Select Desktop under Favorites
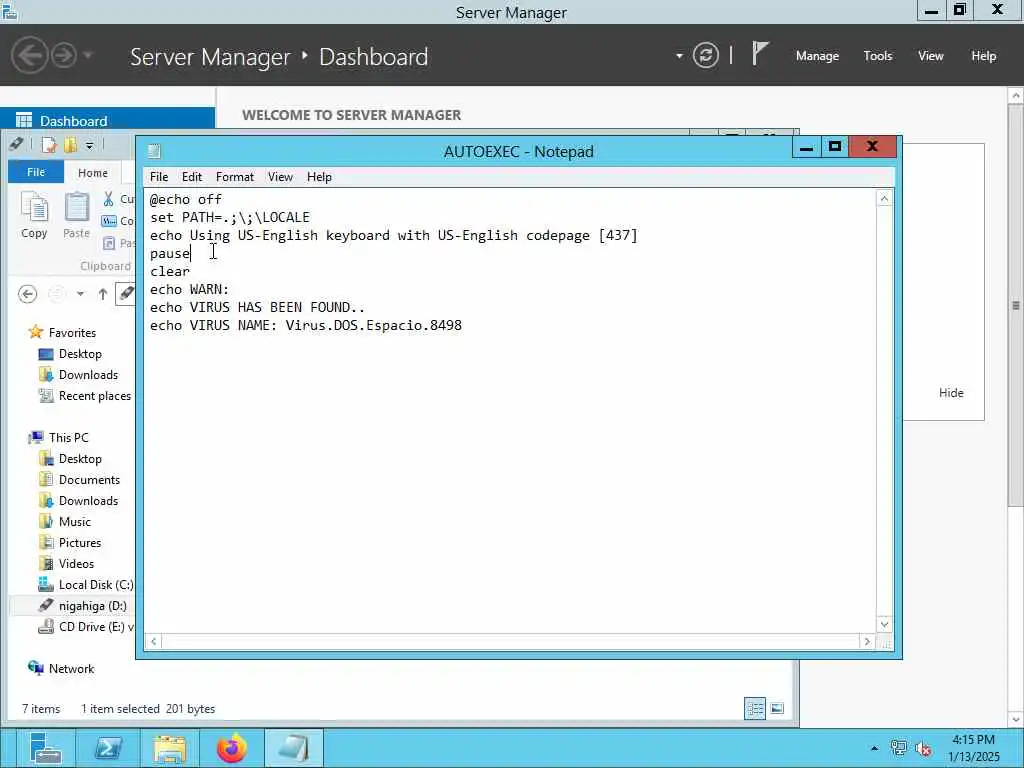1024x768 pixels. (70, 354)
